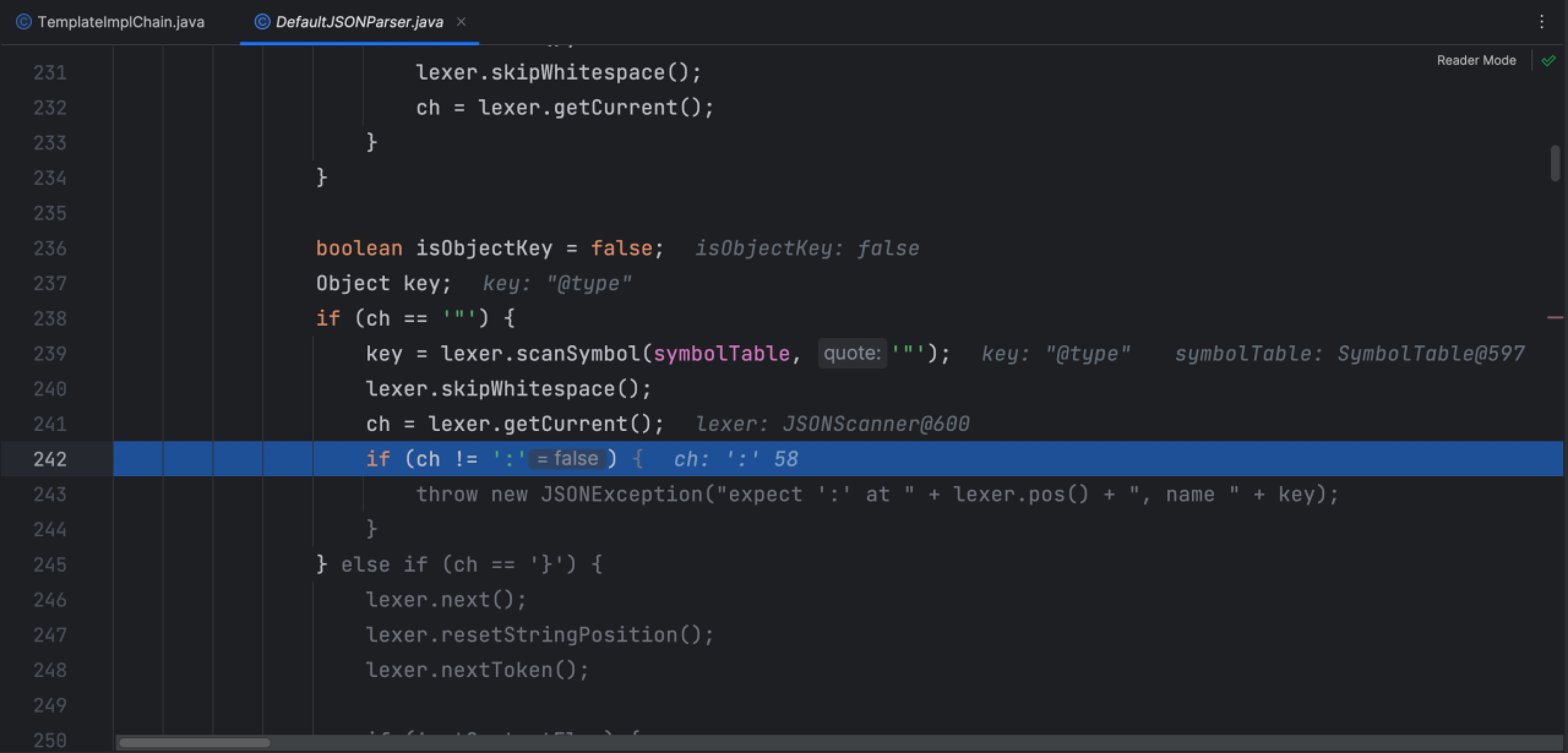Viewport: 1568px width, 753px height.
Task: Click the 'symbolTable' argument on line 239
Action: [722, 354]
